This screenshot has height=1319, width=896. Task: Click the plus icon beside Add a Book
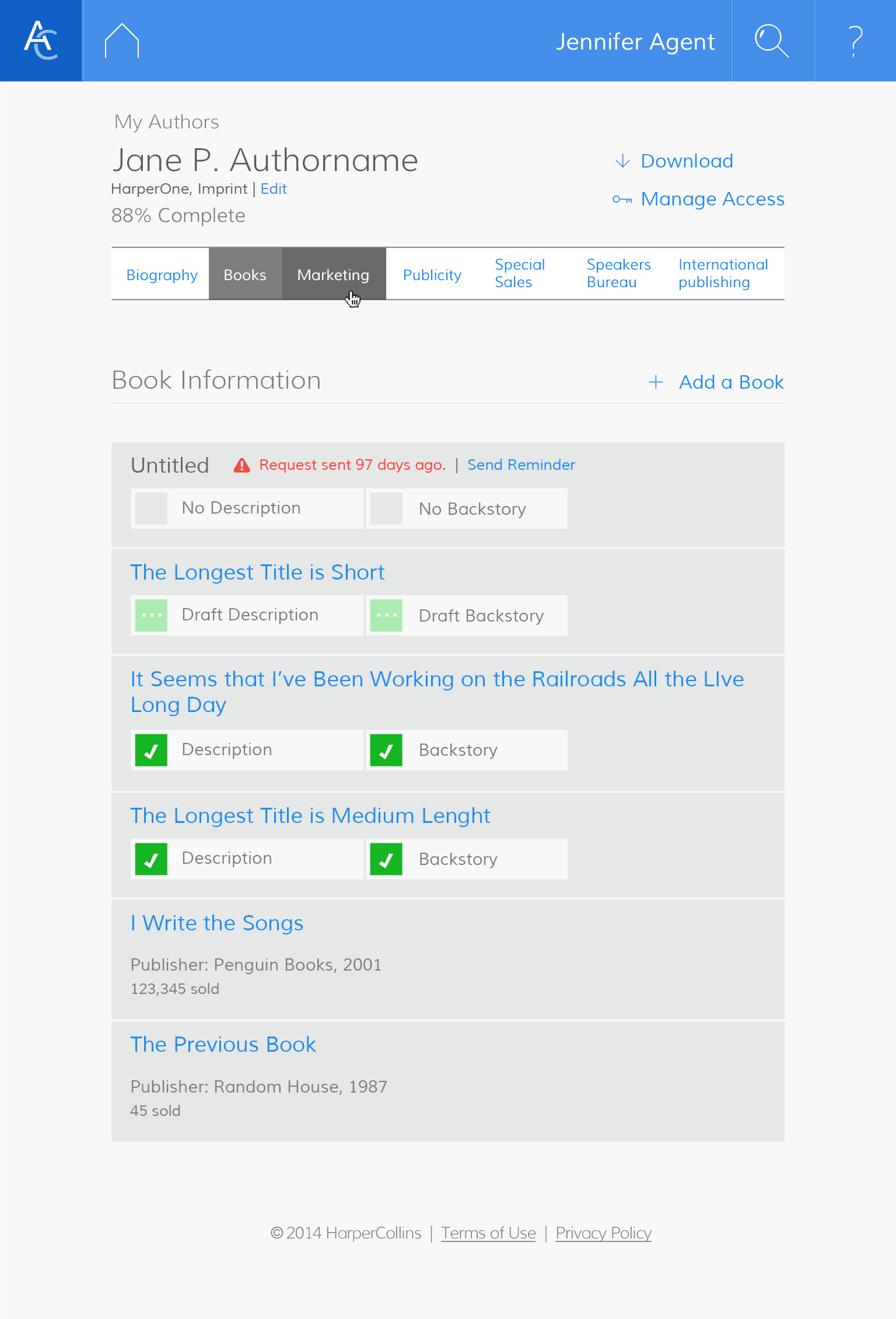pos(656,382)
